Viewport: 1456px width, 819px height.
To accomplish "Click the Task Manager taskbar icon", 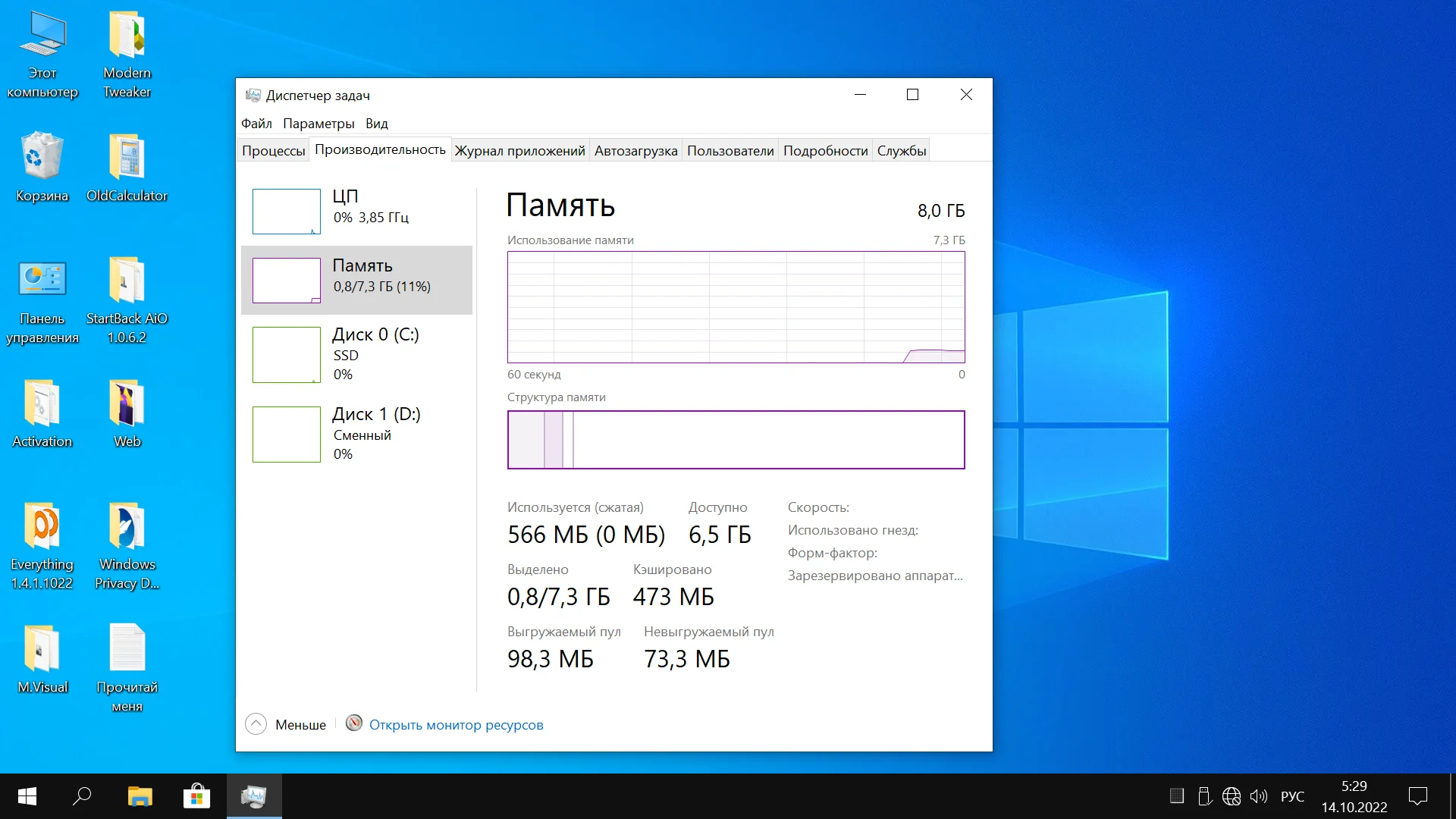I will (x=253, y=796).
